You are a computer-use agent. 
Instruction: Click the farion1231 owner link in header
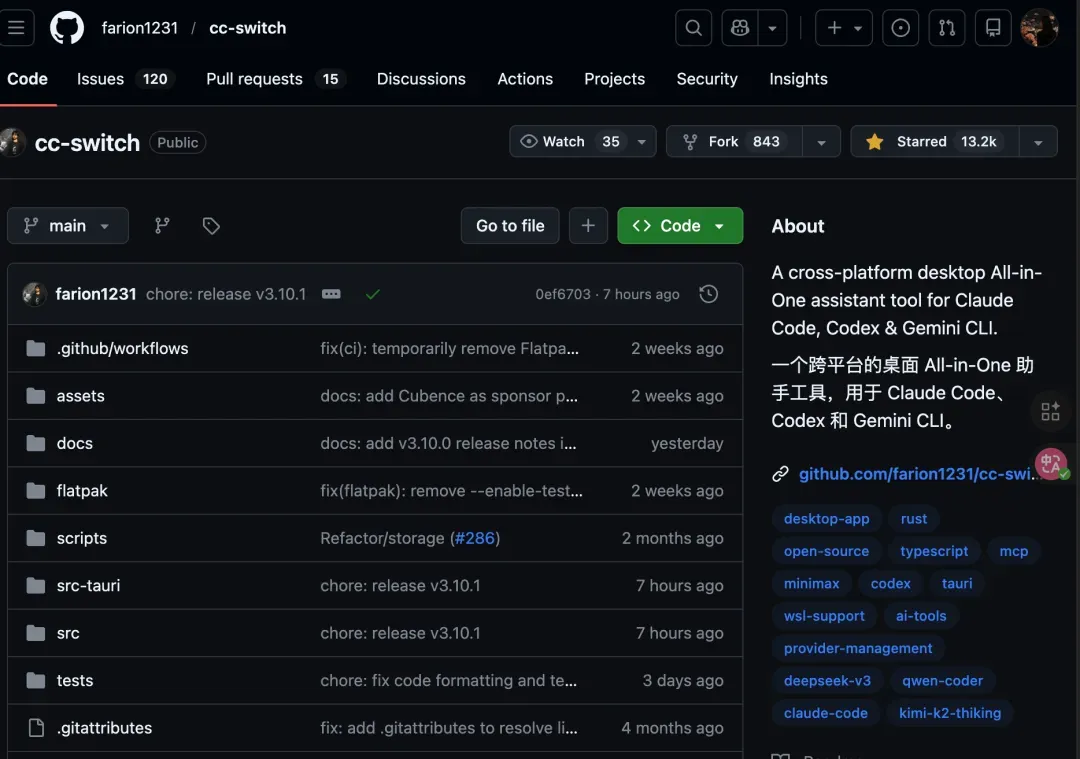[140, 28]
